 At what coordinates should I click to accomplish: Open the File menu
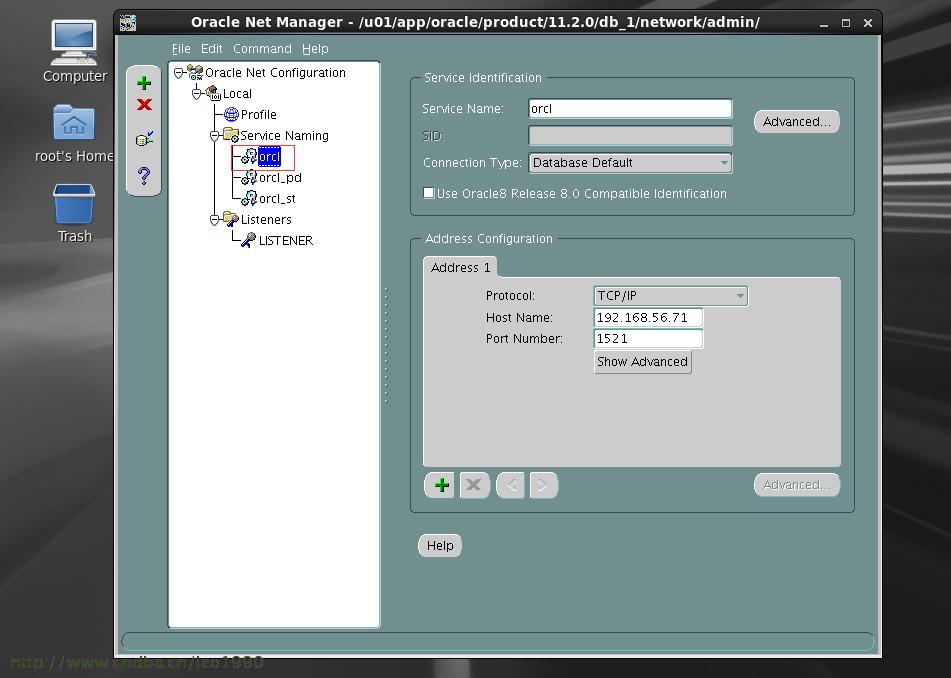coord(181,49)
